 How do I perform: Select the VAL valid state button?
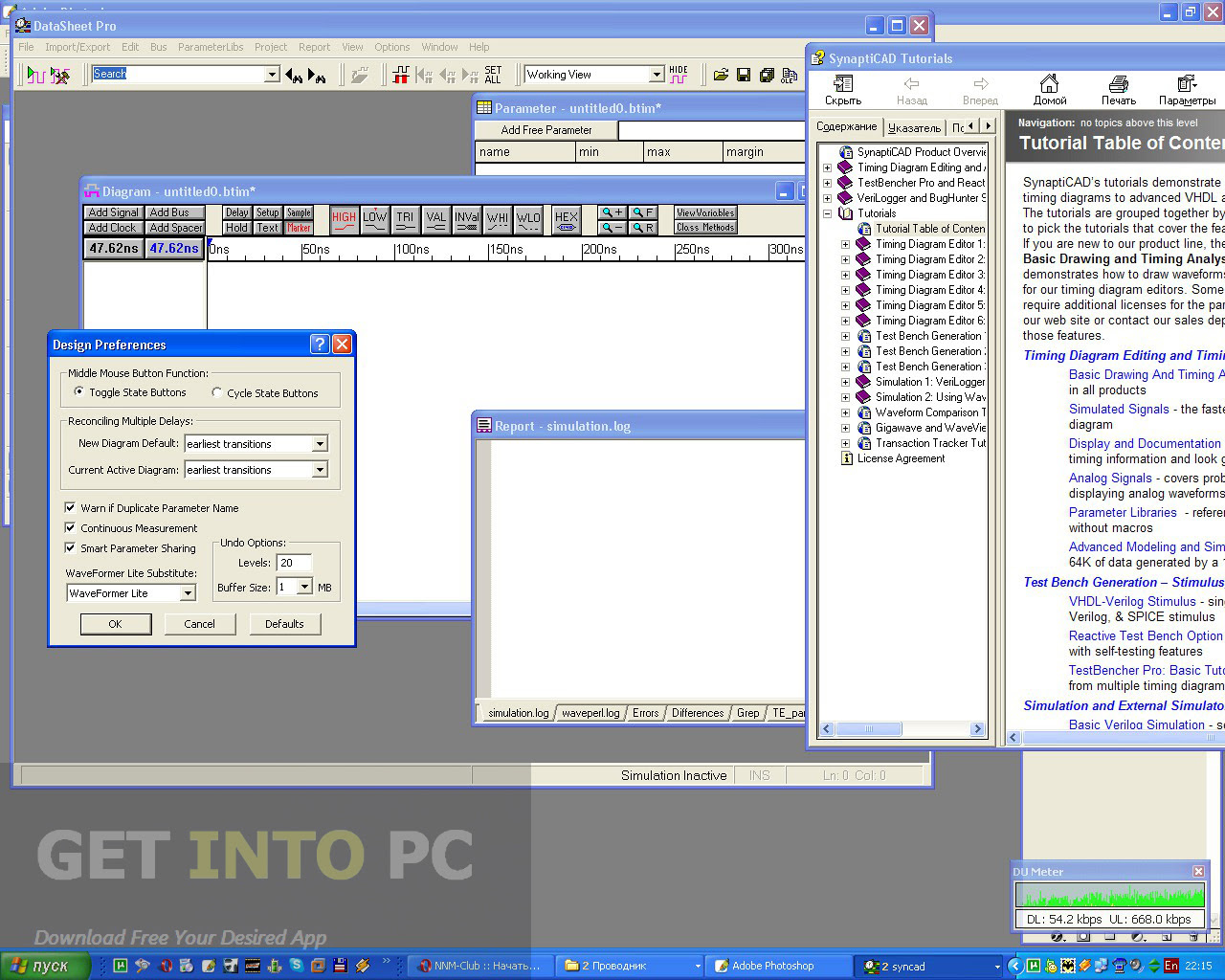436,220
